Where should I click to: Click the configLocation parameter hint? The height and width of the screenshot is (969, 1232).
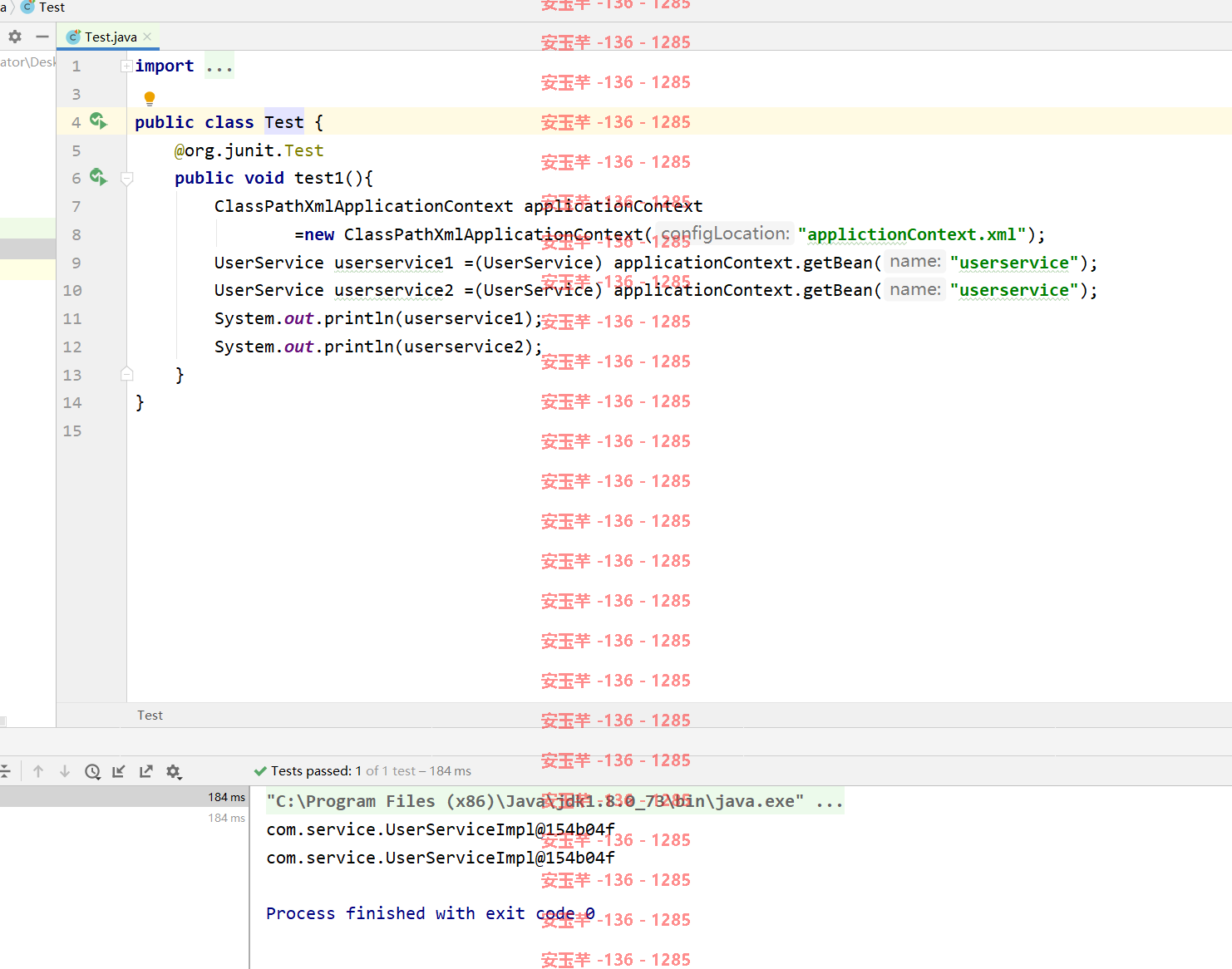[725, 234]
